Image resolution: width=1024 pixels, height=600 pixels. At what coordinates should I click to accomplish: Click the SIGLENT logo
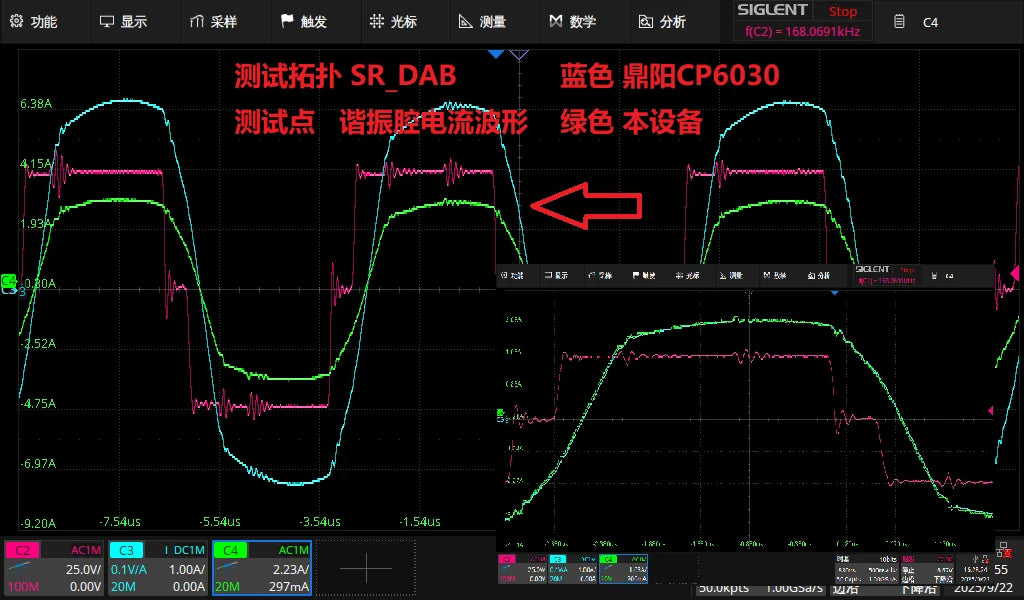point(772,10)
